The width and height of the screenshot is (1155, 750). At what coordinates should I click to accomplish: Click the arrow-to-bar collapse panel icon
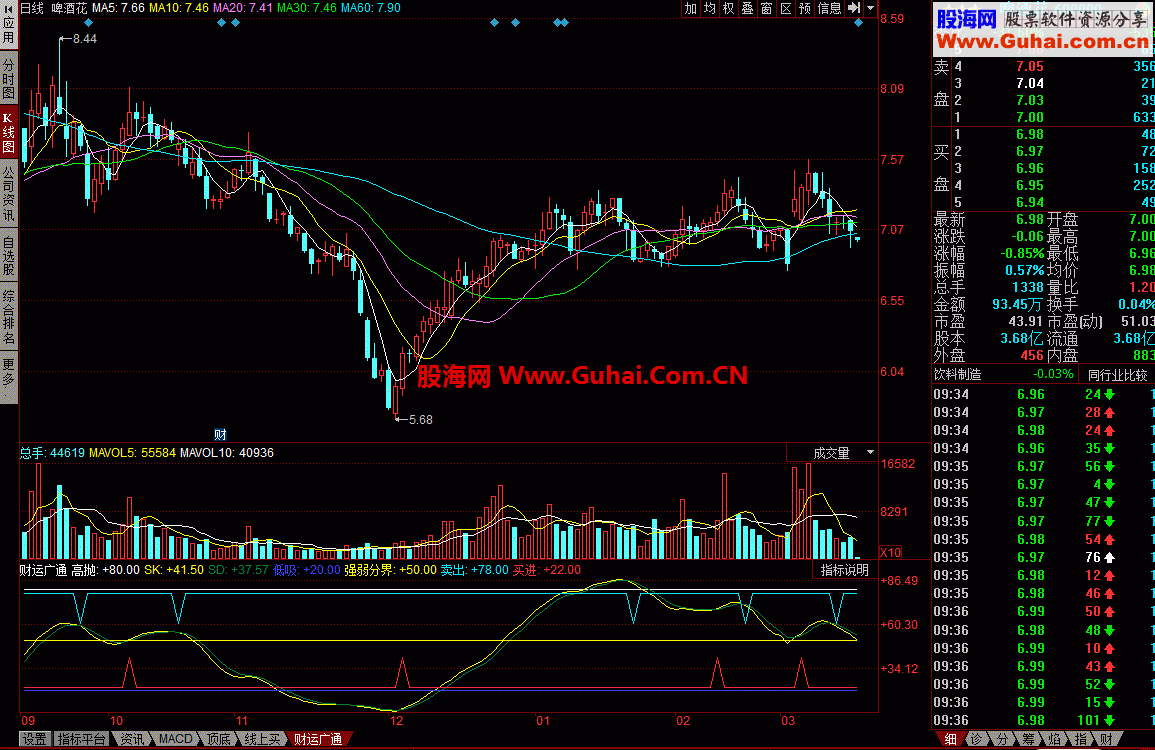point(854,8)
